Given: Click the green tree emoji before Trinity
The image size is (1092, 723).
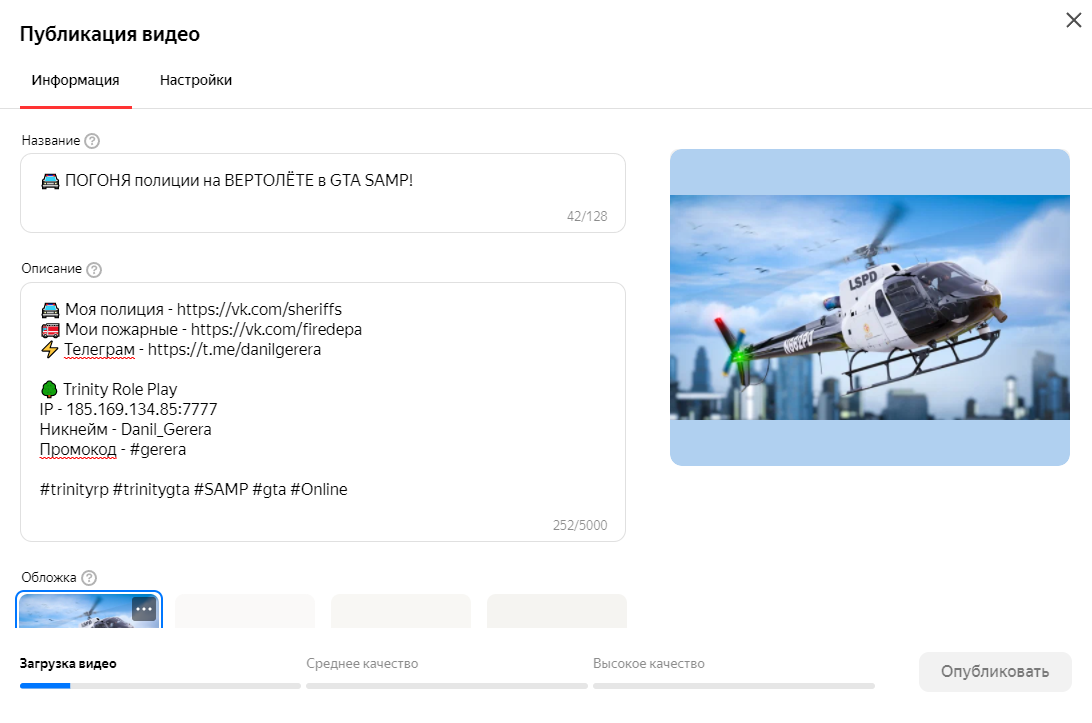Looking at the screenshot, I should (x=49, y=389).
